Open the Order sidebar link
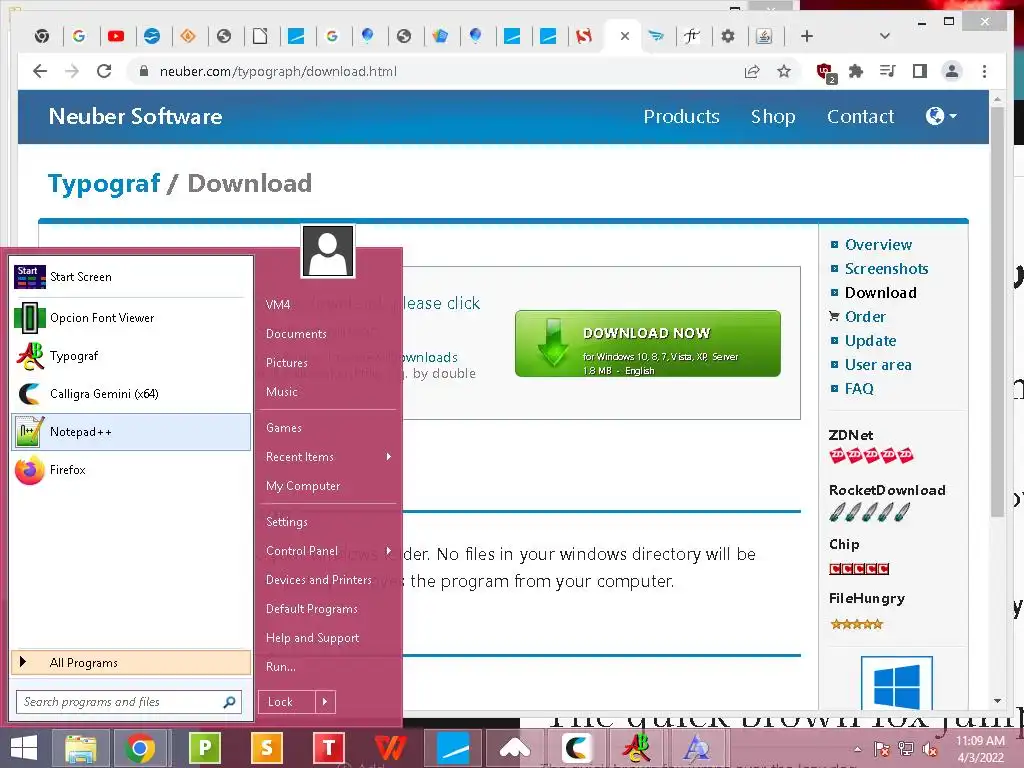 (865, 317)
